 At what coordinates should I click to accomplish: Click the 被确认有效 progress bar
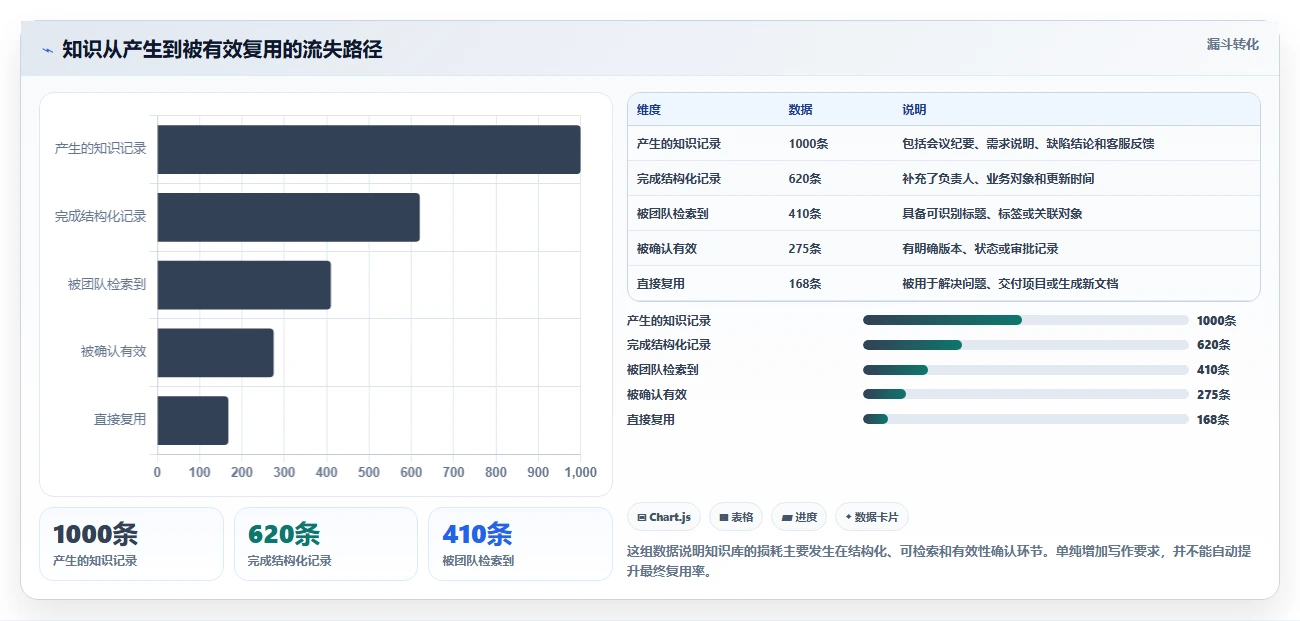click(1025, 394)
